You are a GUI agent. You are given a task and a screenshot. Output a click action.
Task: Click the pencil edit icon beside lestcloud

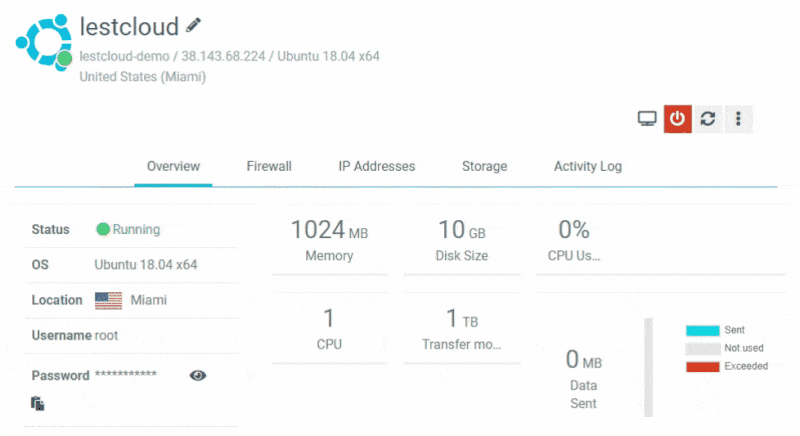click(x=193, y=25)
